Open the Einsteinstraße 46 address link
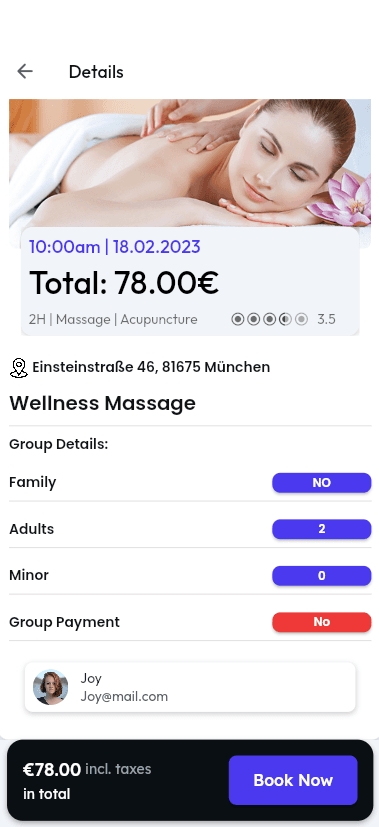379x827 pixels. (151, 367)
